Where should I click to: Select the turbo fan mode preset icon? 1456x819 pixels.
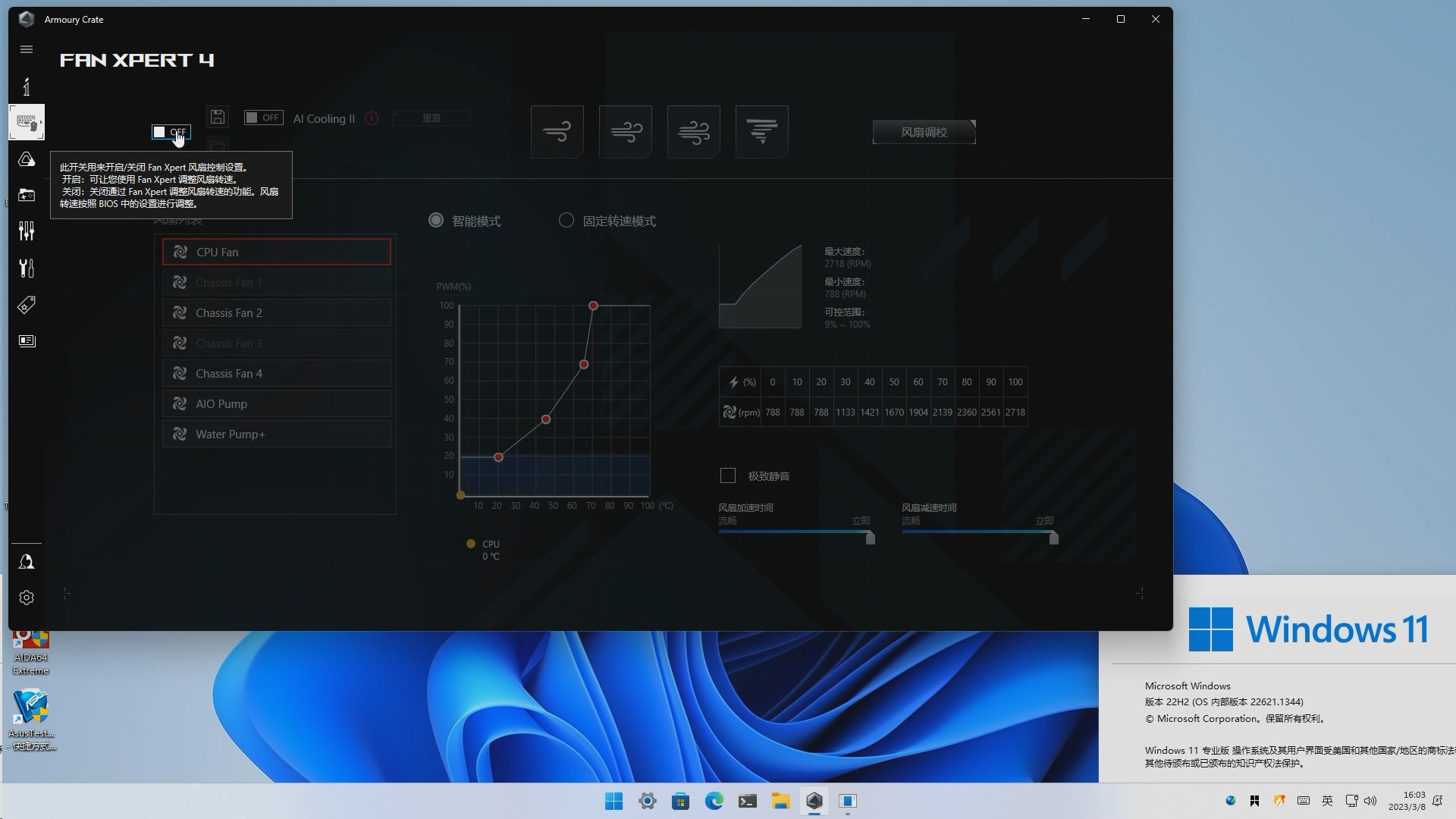(x=693, y=132)
